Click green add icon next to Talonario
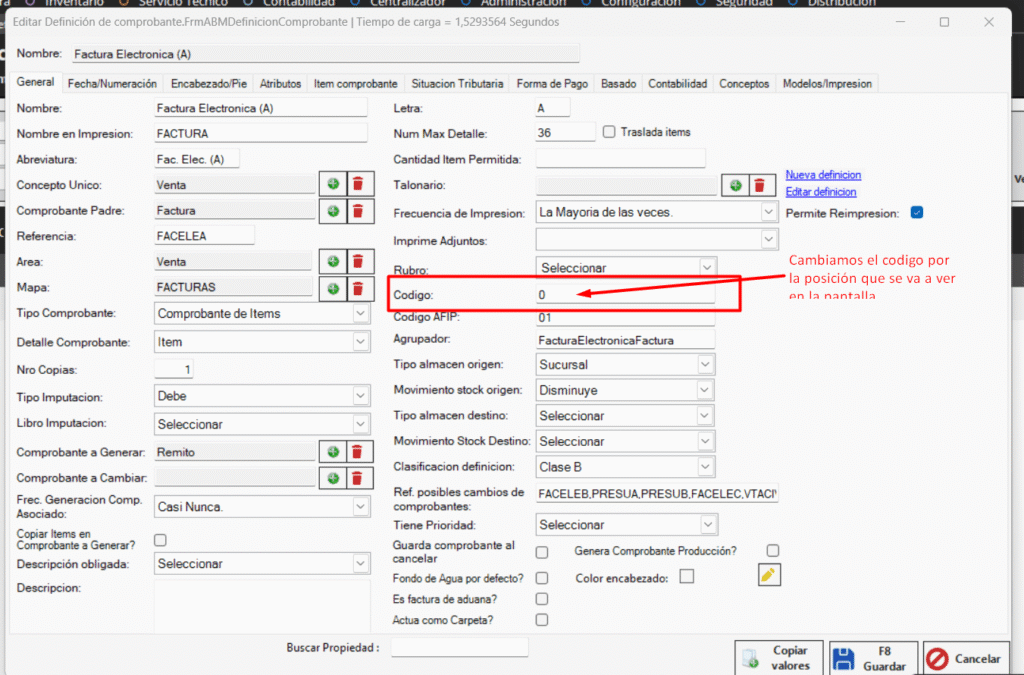 click(x=735, y=185)
